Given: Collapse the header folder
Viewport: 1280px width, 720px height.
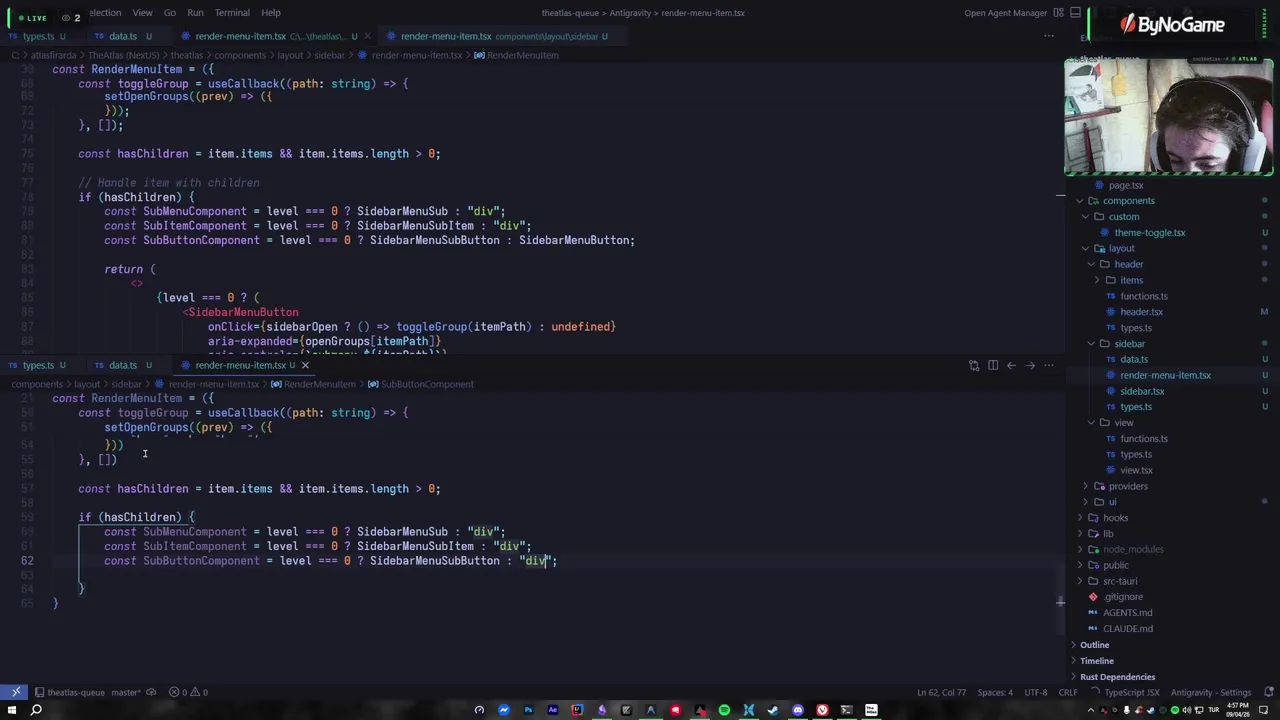Looking at the screenshot, I should [x=1128, y=265].
